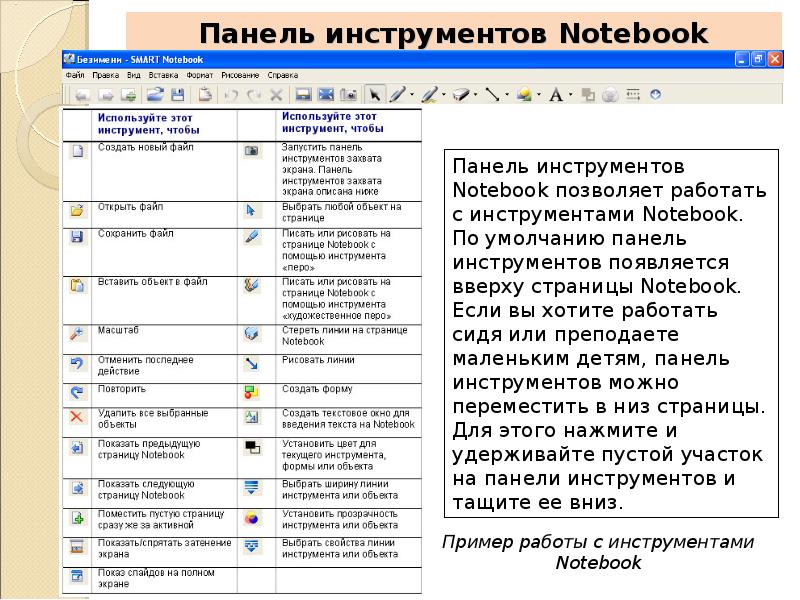Expand the dropdown arrow beside the Eraser tool
The height and width of the screenshot is (600, 800).
tap(475, 96)
